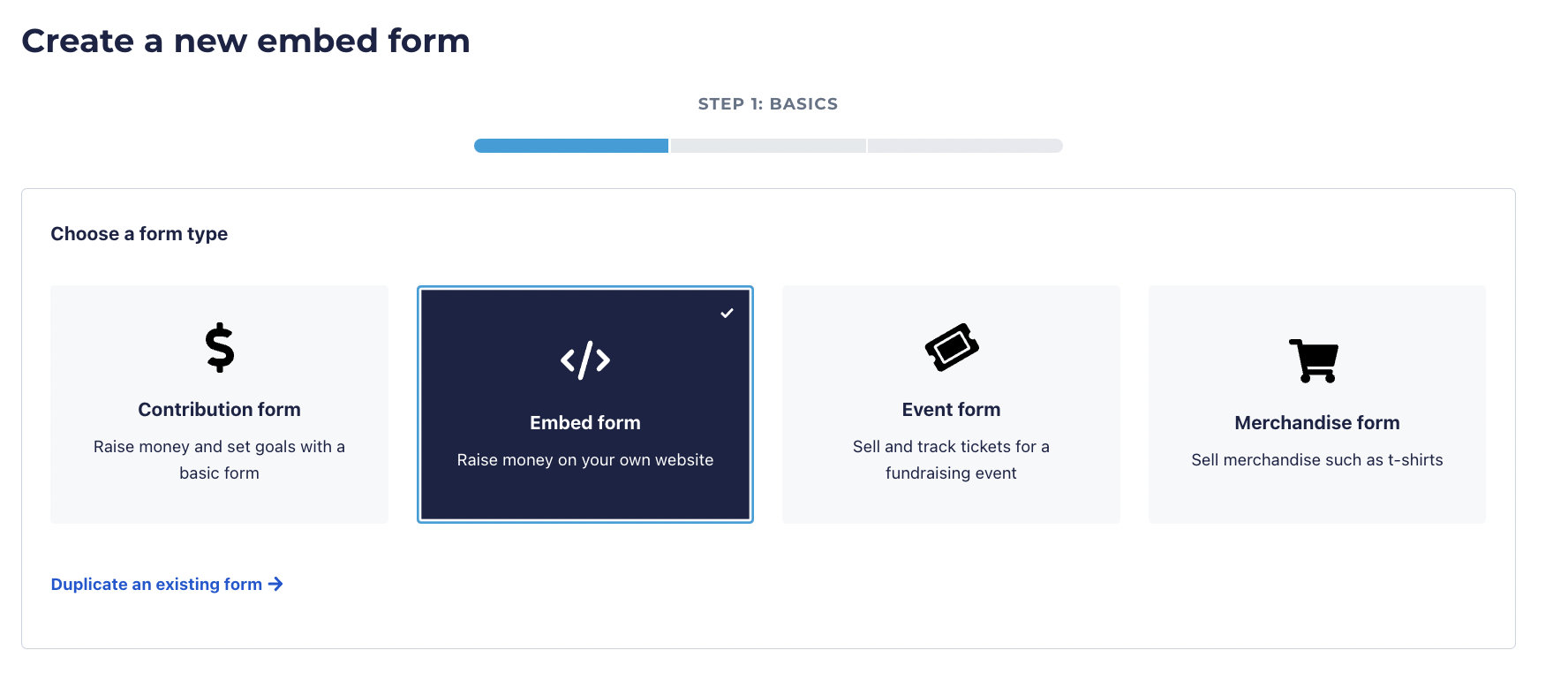
Task: Click the embed code brackets icon
Action: [x=585, y=360]
